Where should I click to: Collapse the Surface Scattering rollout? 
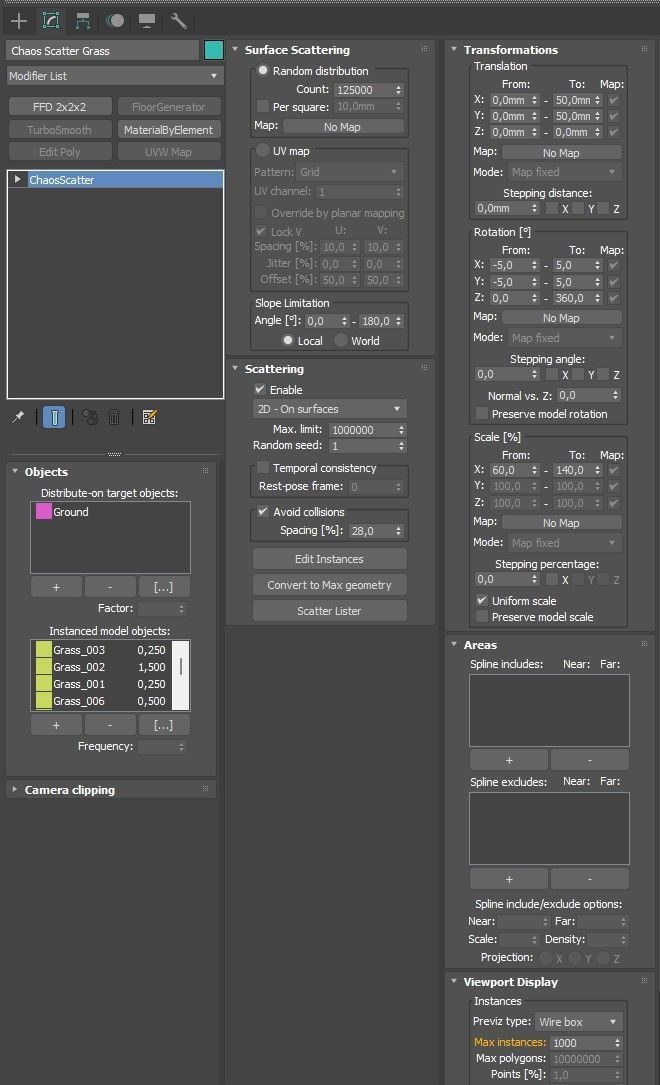coord(235,50)
